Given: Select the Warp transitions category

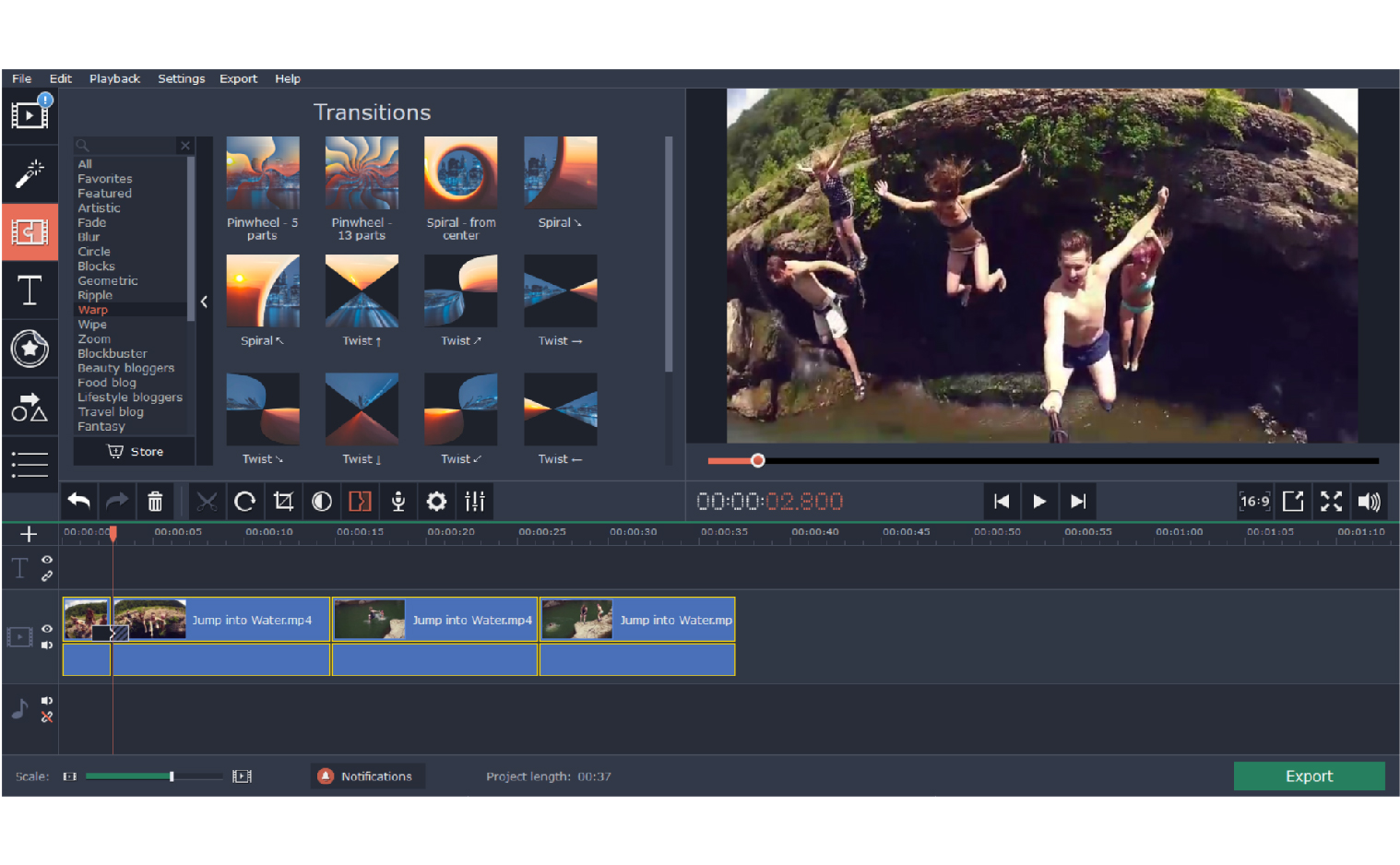Looking at the screenshot, I should tap(93, 310).
